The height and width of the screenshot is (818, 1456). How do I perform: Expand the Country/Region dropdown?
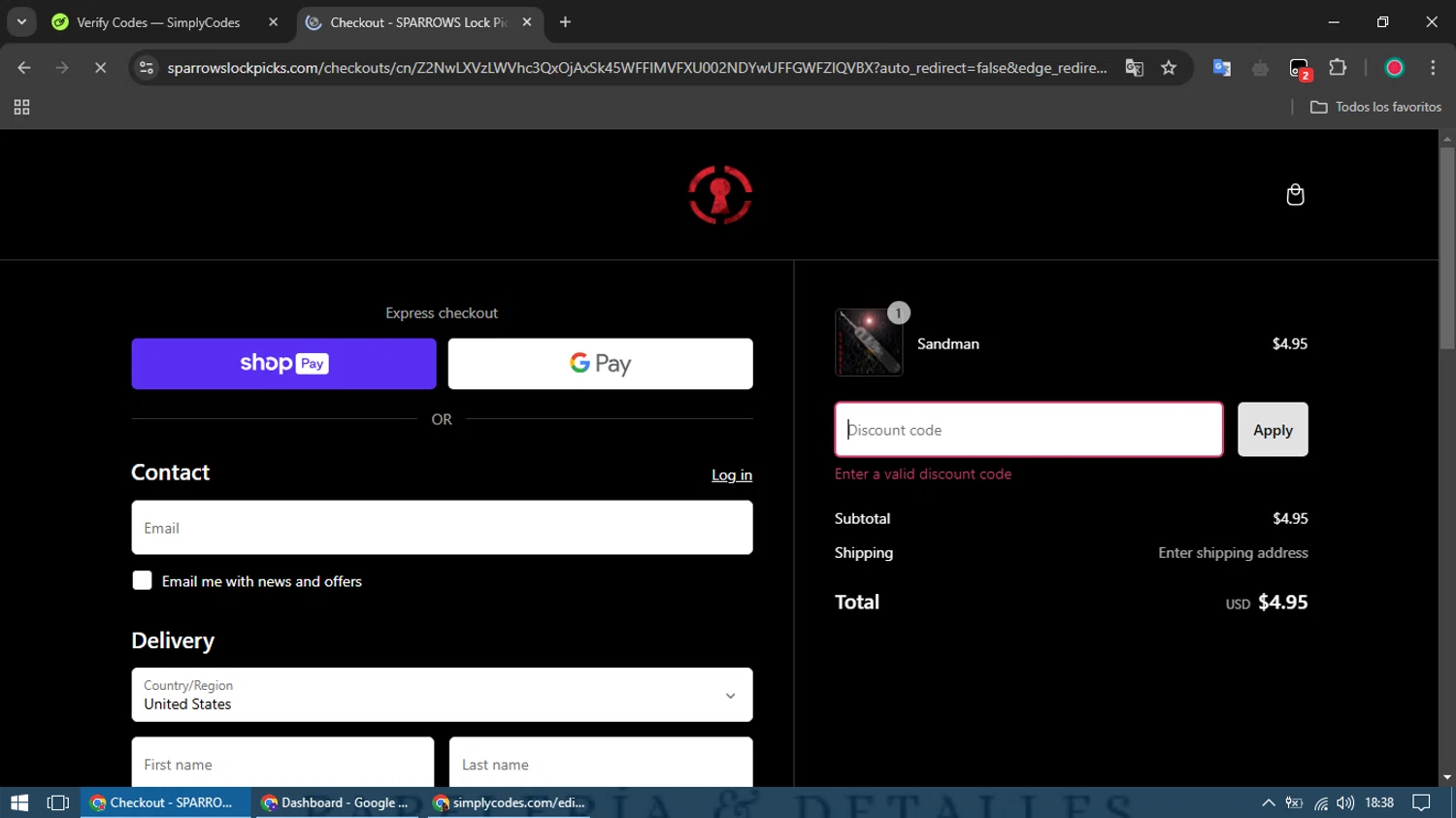tap(442, 695)
